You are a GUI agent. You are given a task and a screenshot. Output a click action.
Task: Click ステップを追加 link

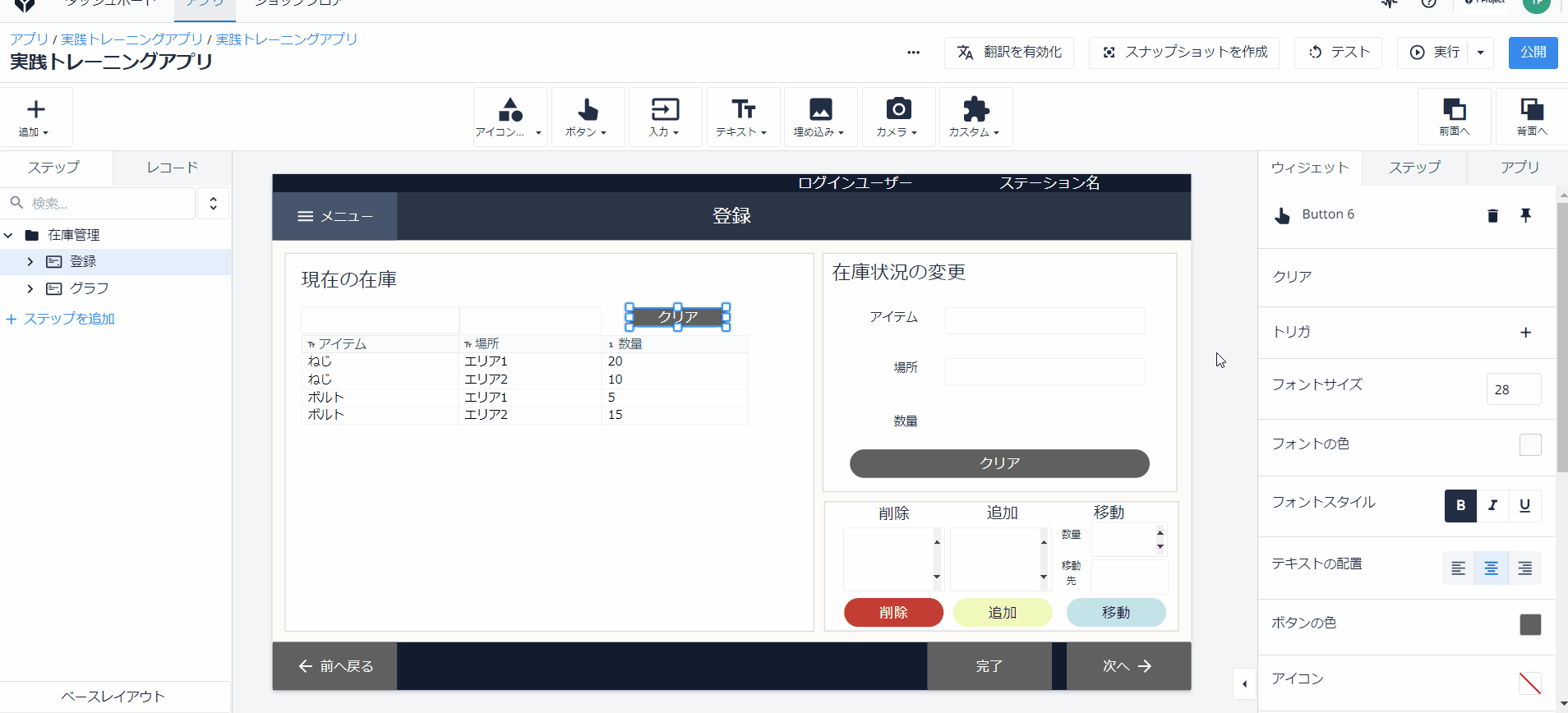(x=60, y=320)
